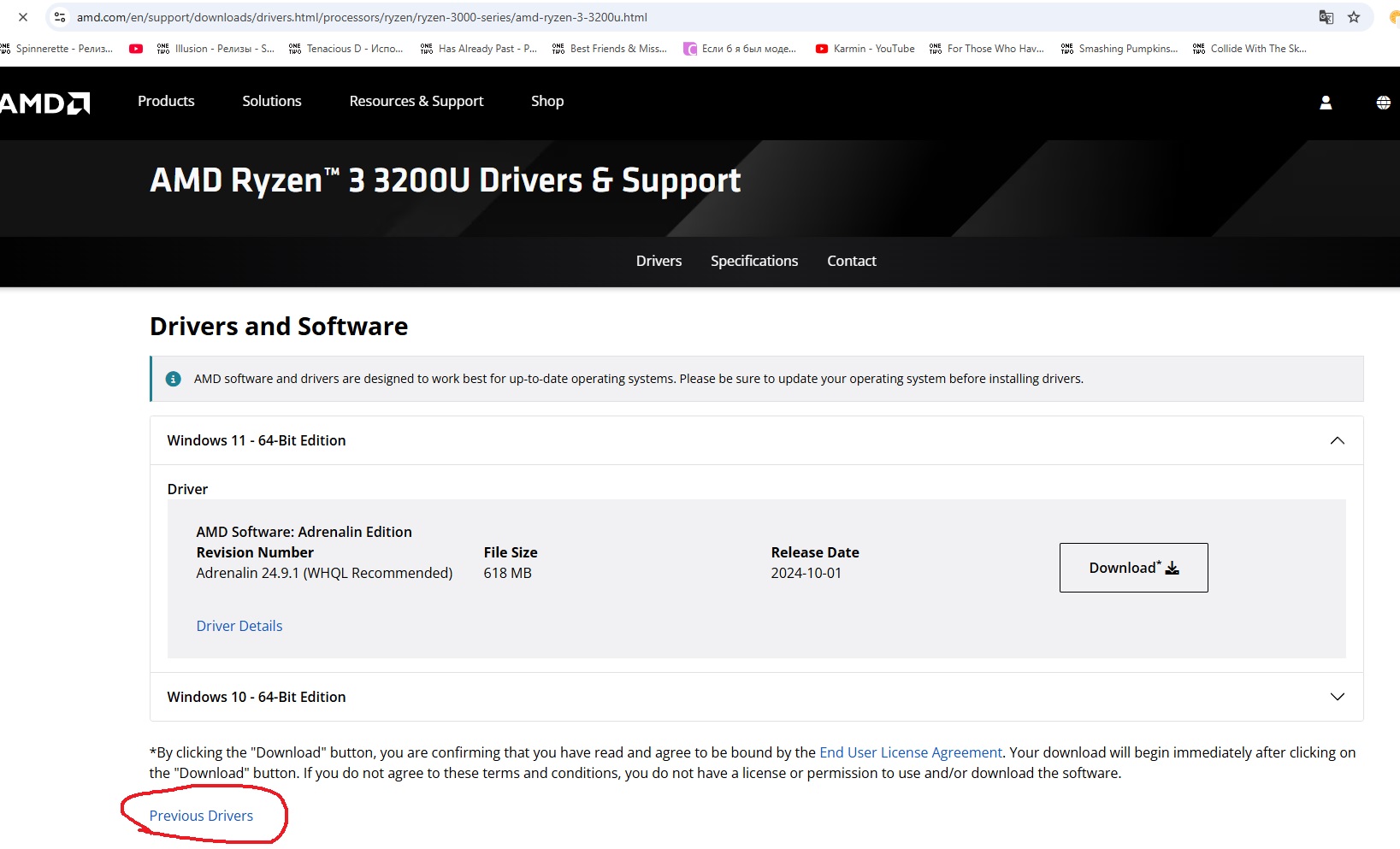Open the AMD logo home link
Screen dimensions: 1400x849
coord(44,103)
